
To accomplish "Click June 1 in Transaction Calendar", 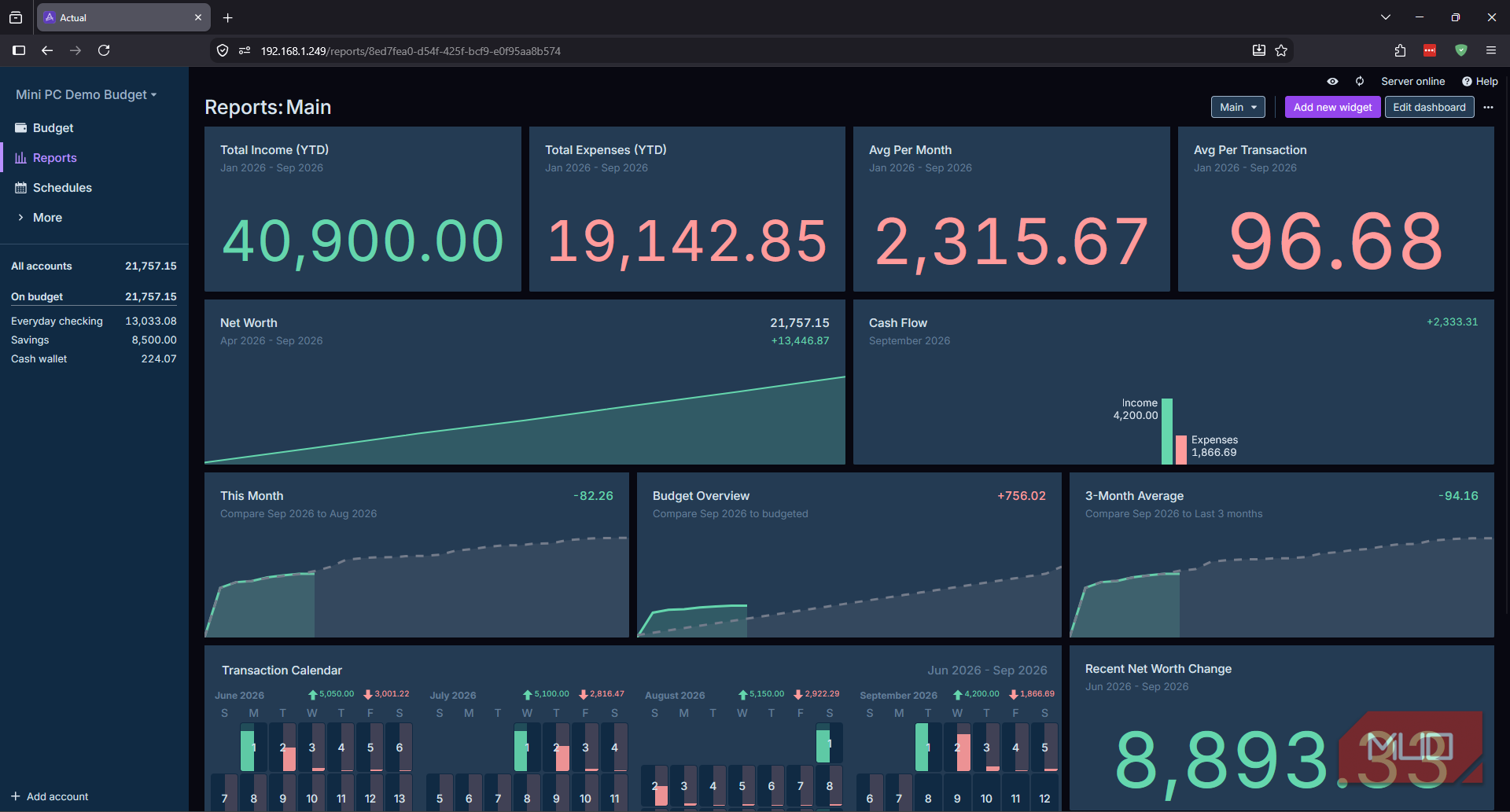I will point(253,747).
